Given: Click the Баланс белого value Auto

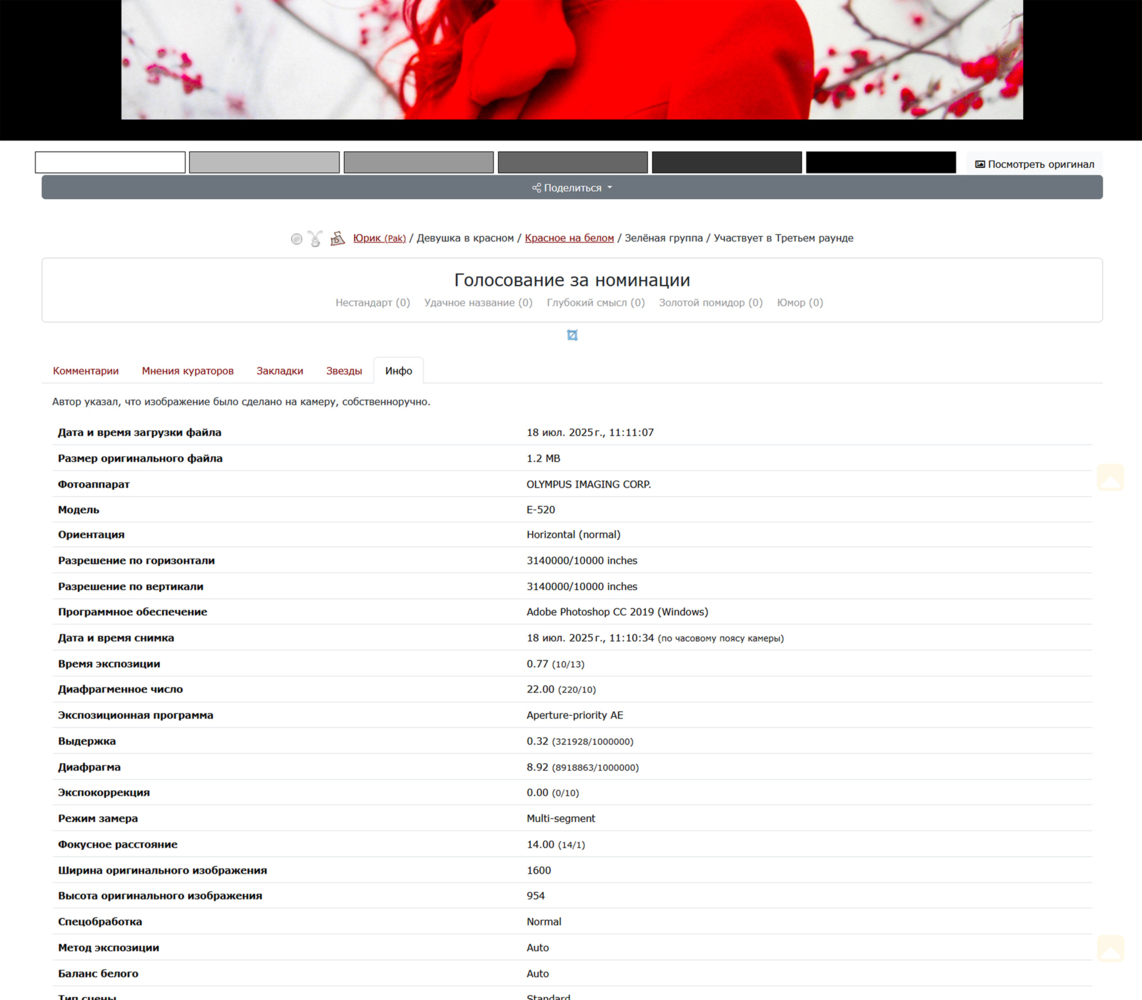Looking at the screenshot, I should pos(537,974).
